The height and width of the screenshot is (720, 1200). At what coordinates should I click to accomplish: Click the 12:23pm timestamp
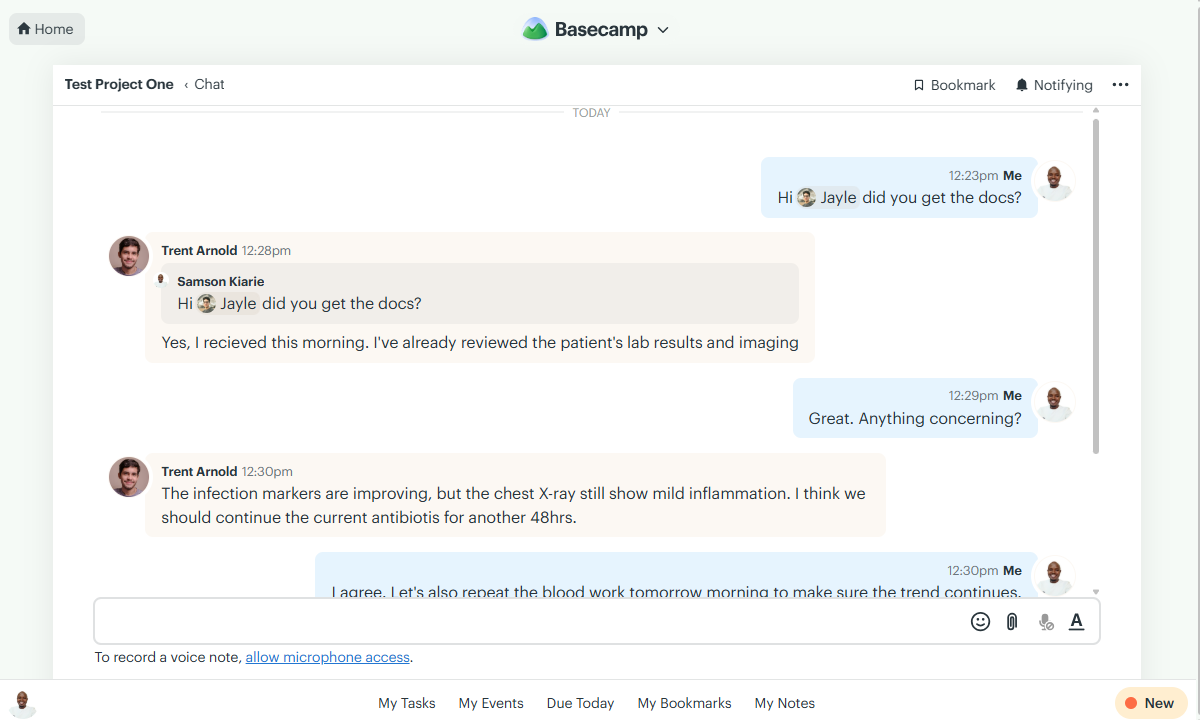coord(973,175)
